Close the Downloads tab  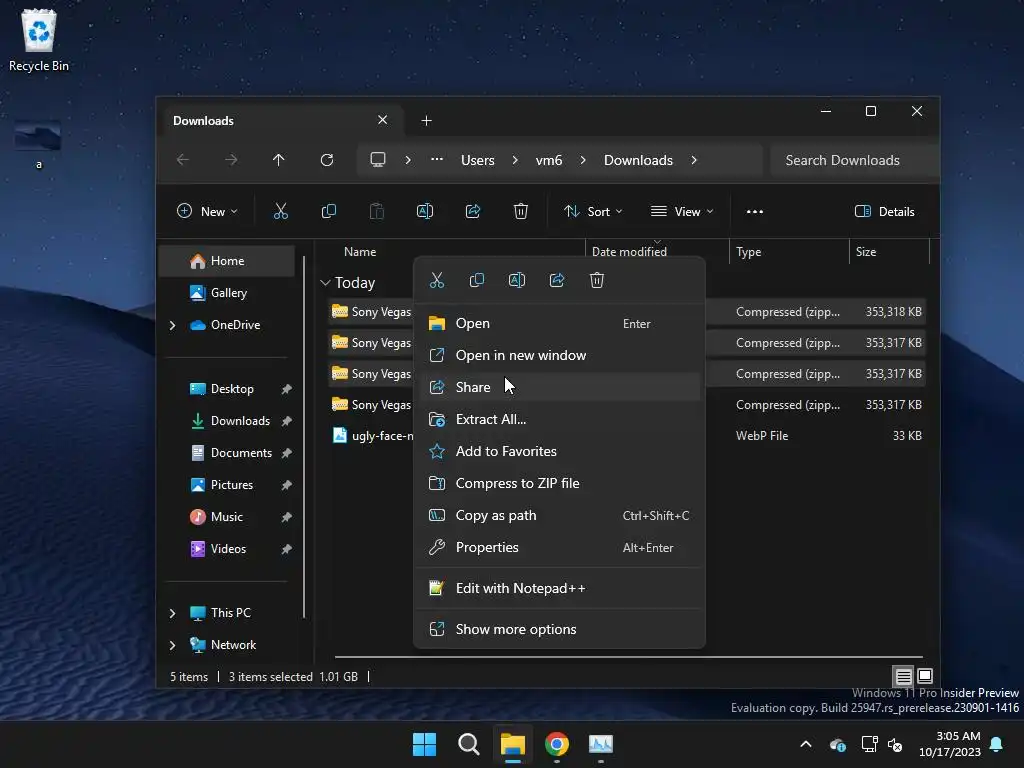tap(383, 120)
